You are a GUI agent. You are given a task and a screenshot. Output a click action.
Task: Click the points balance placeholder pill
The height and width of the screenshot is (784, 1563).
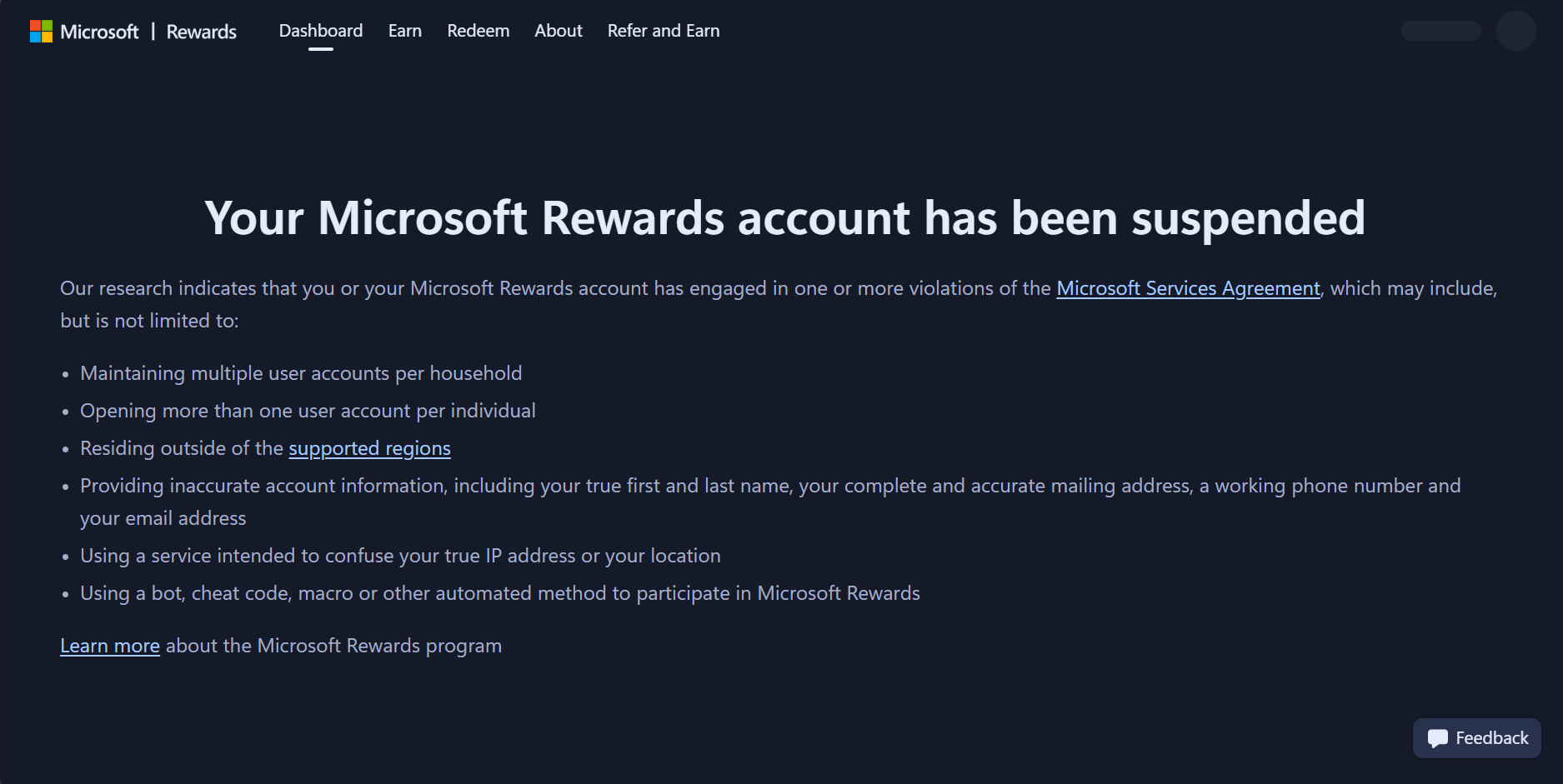coord(1440,31)
